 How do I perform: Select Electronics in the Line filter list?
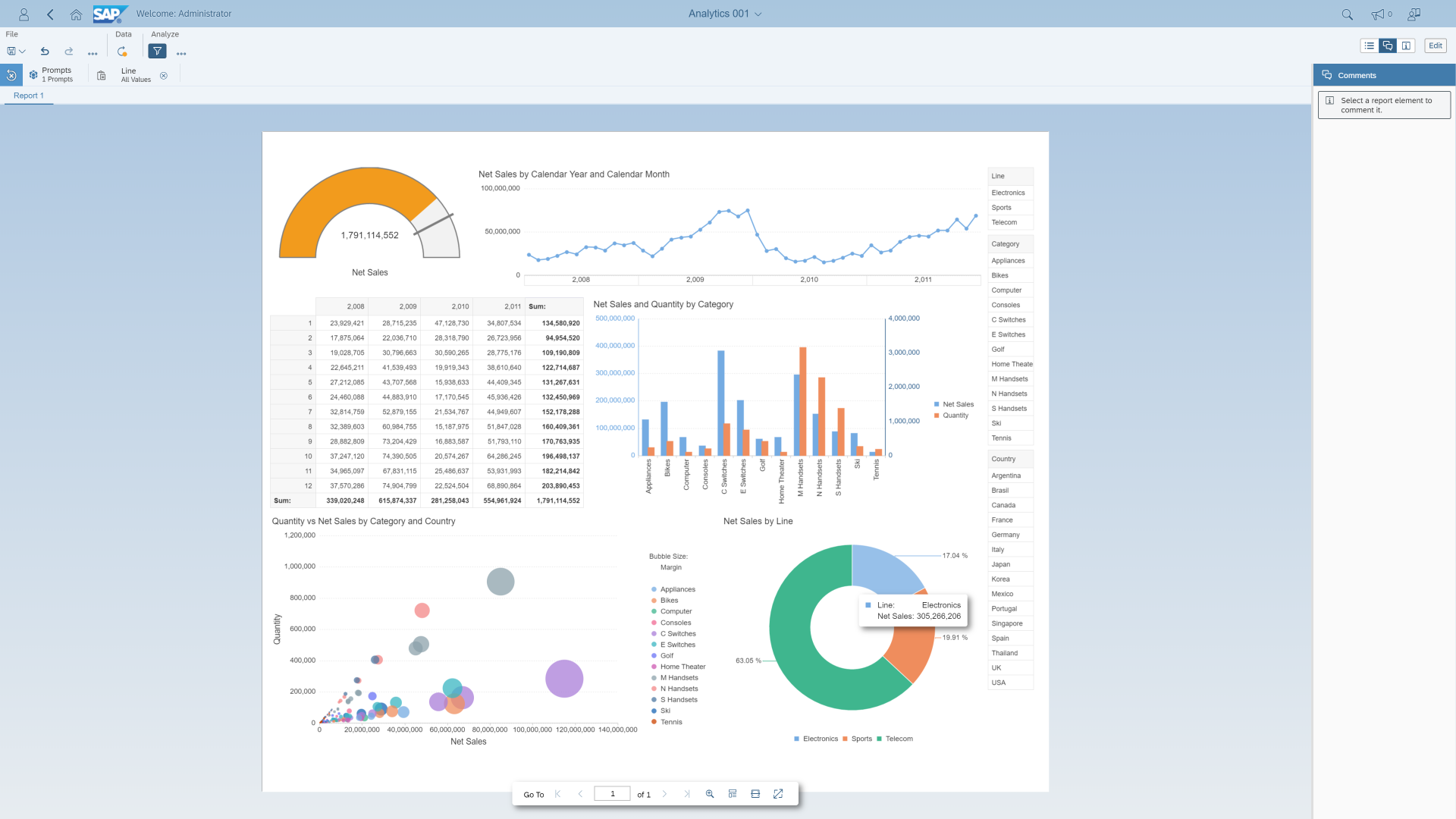coord(1008,193)
